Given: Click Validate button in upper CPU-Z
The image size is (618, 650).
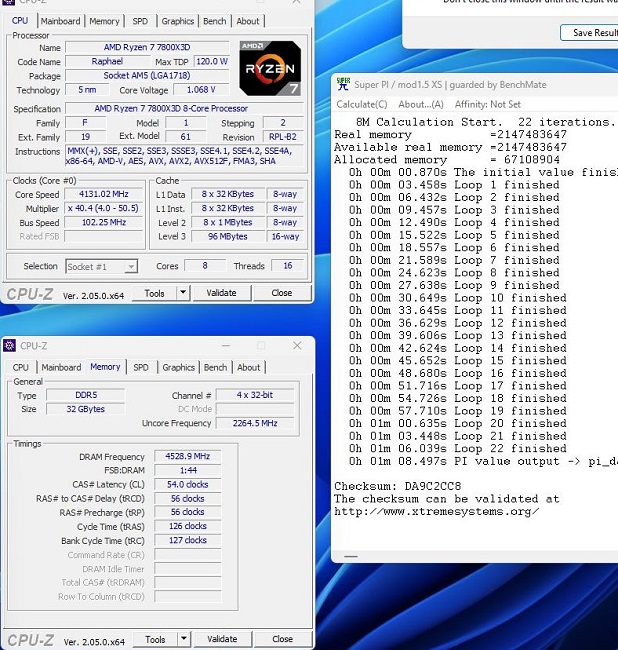Looking at the screenshot, I should (x=221, y=293).
